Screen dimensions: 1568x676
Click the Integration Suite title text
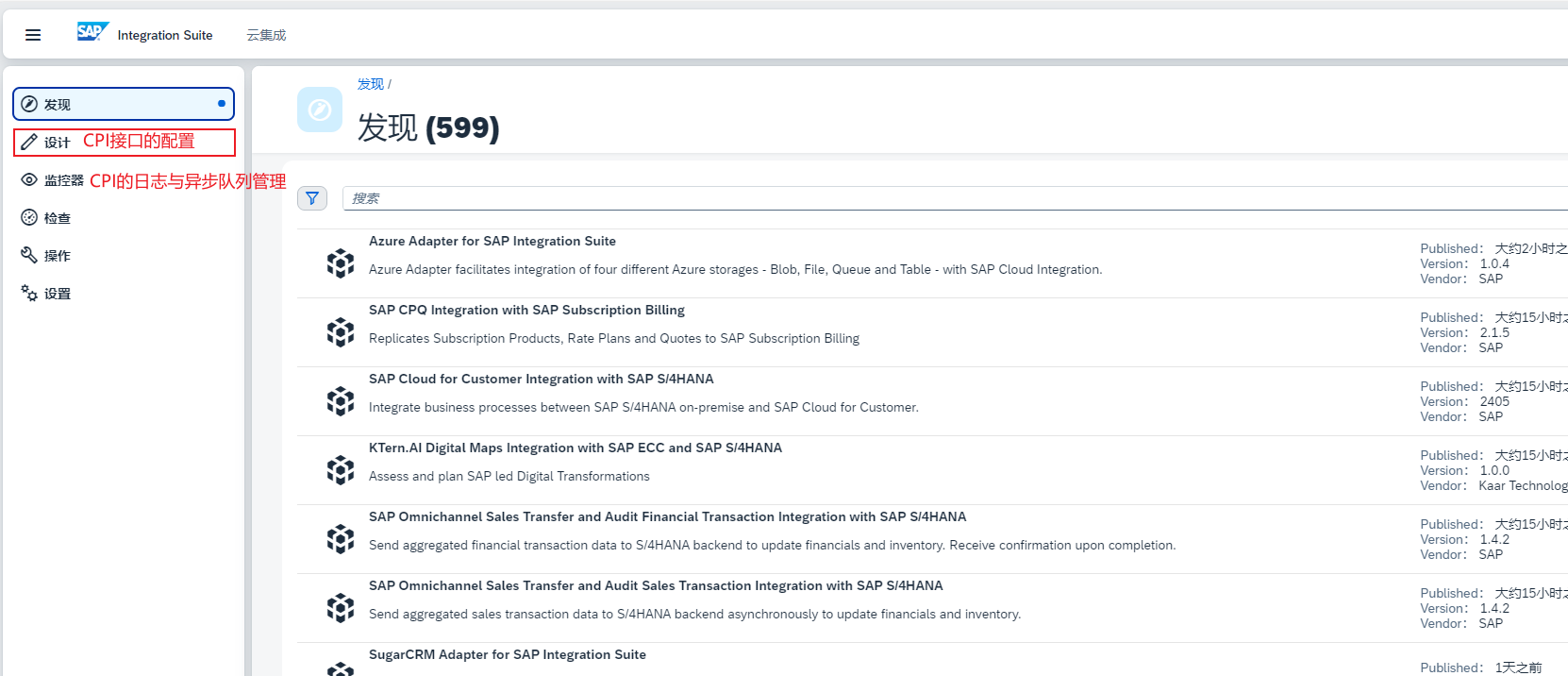pyautogui.click(x=165, y=35)
